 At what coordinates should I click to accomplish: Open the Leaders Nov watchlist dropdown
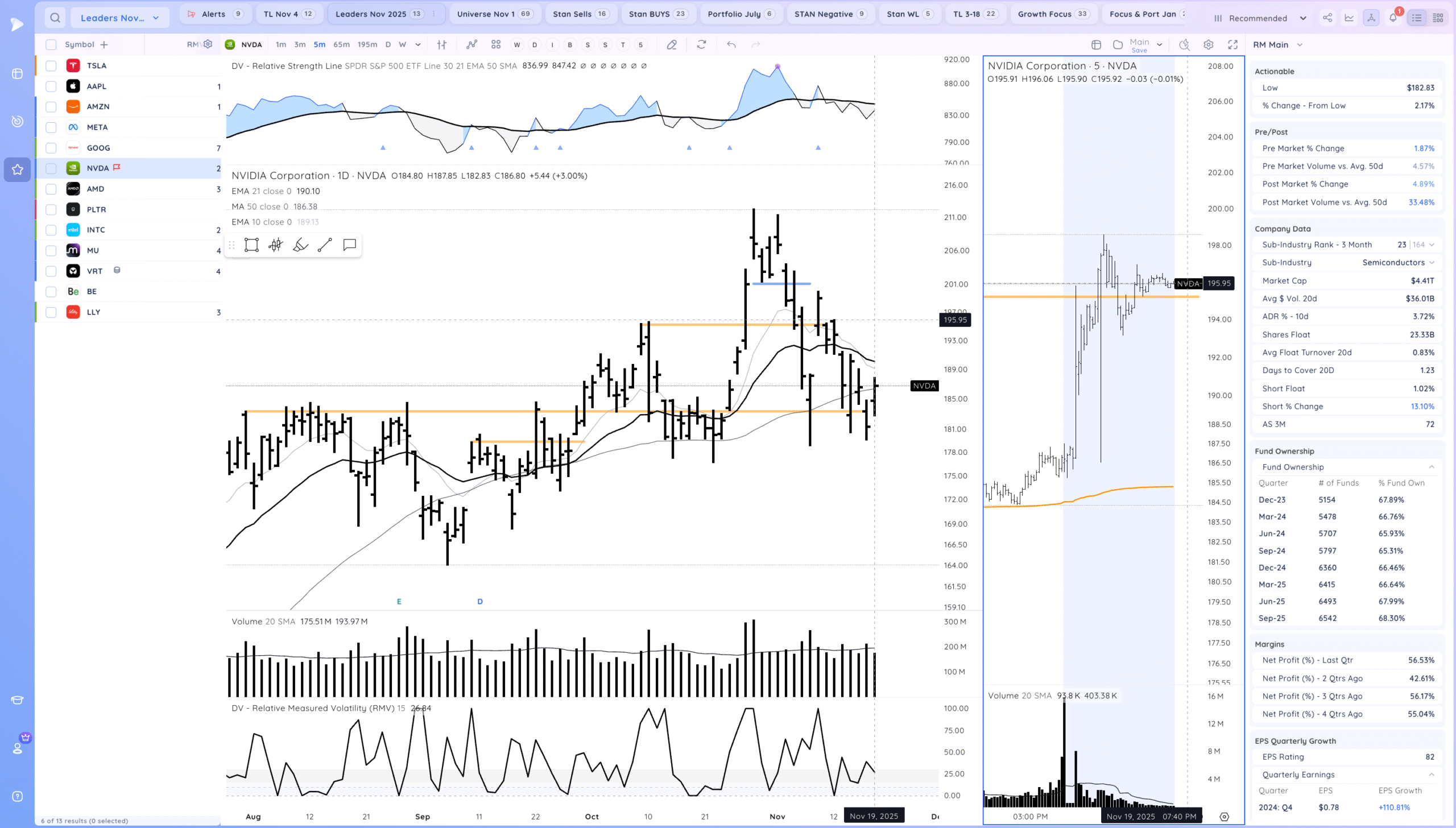click(119, 18)
